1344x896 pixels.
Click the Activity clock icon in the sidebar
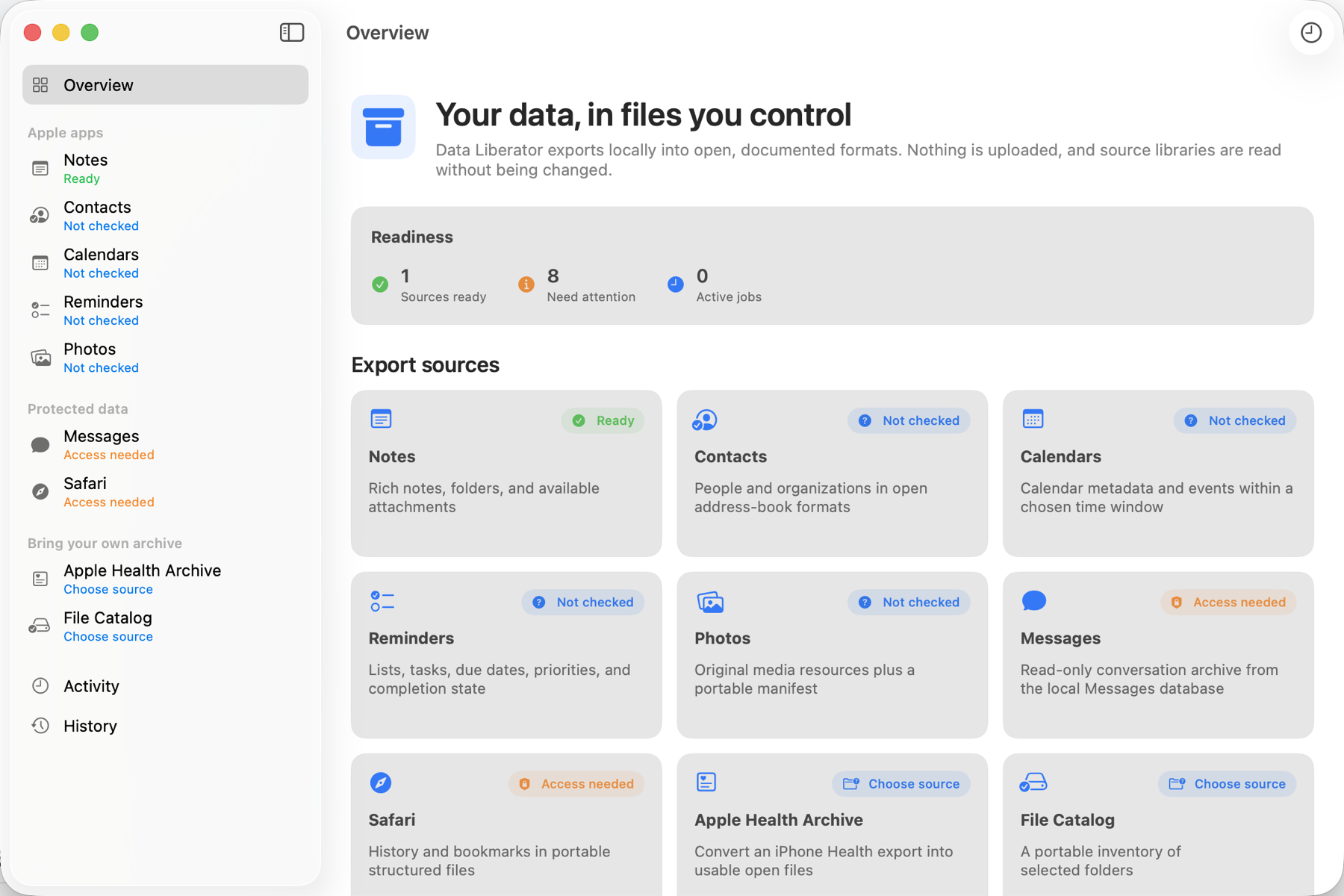40,685
